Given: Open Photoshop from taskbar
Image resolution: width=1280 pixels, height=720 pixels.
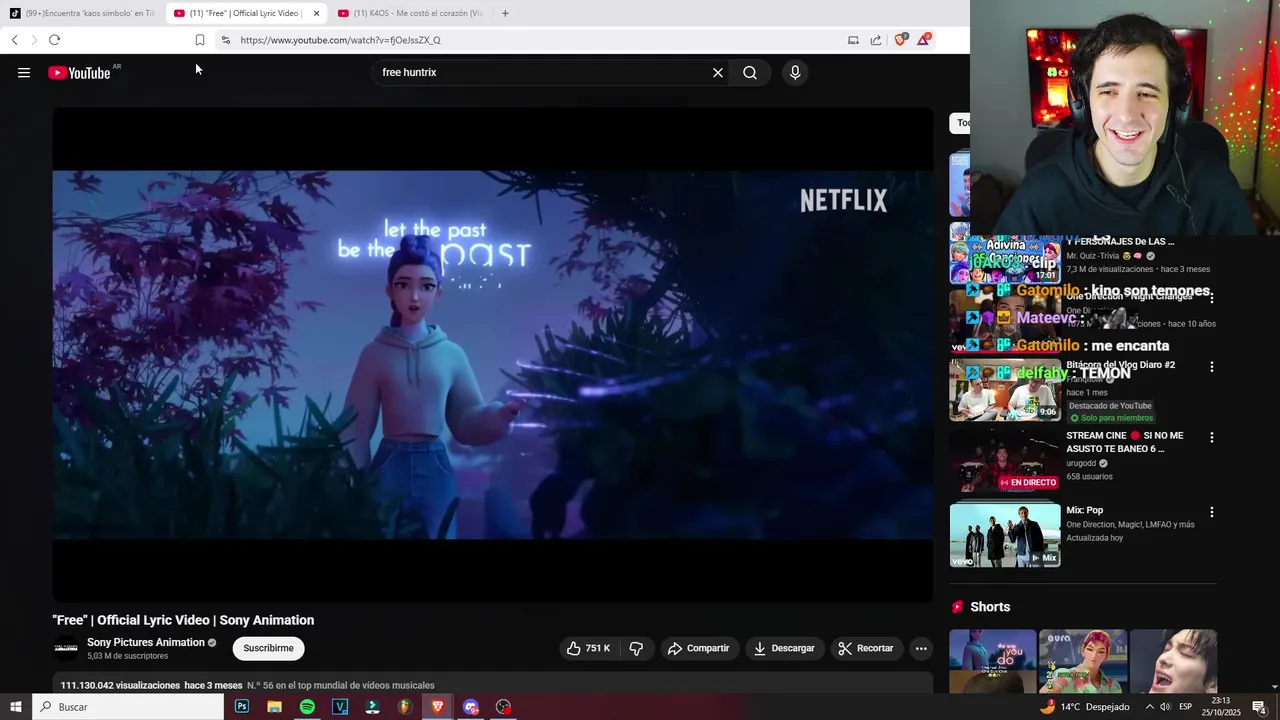Looking at the screenshot, I should pos(242,707).
